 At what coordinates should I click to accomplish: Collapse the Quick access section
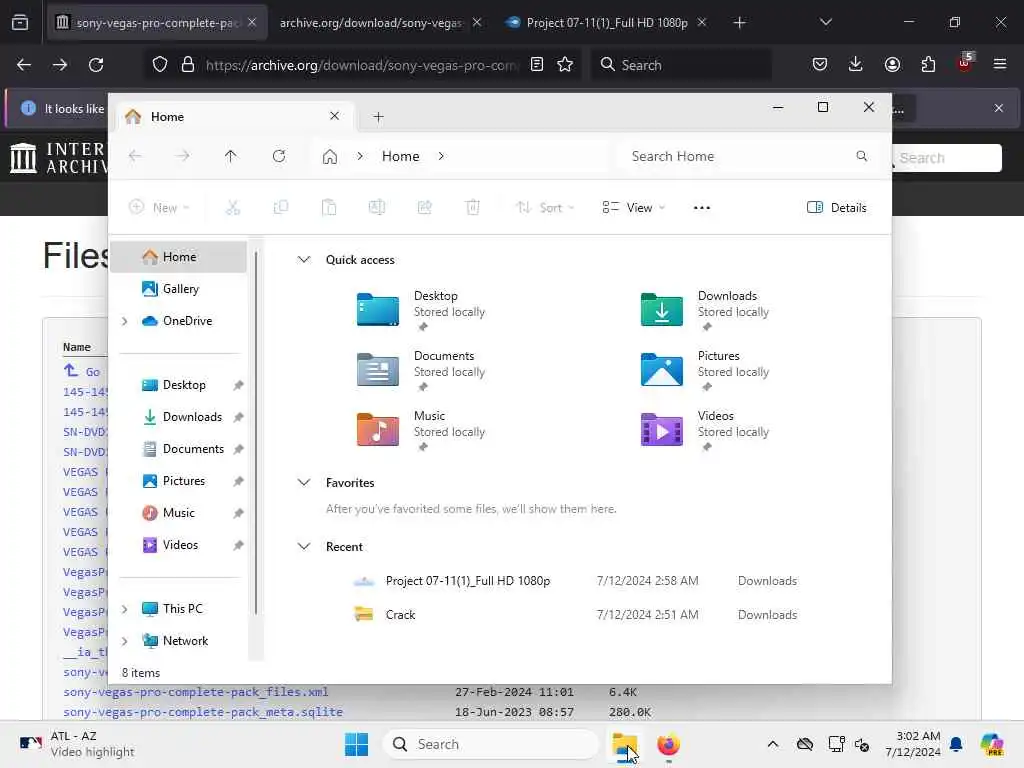pyautogui.click(x=304, y=259)
